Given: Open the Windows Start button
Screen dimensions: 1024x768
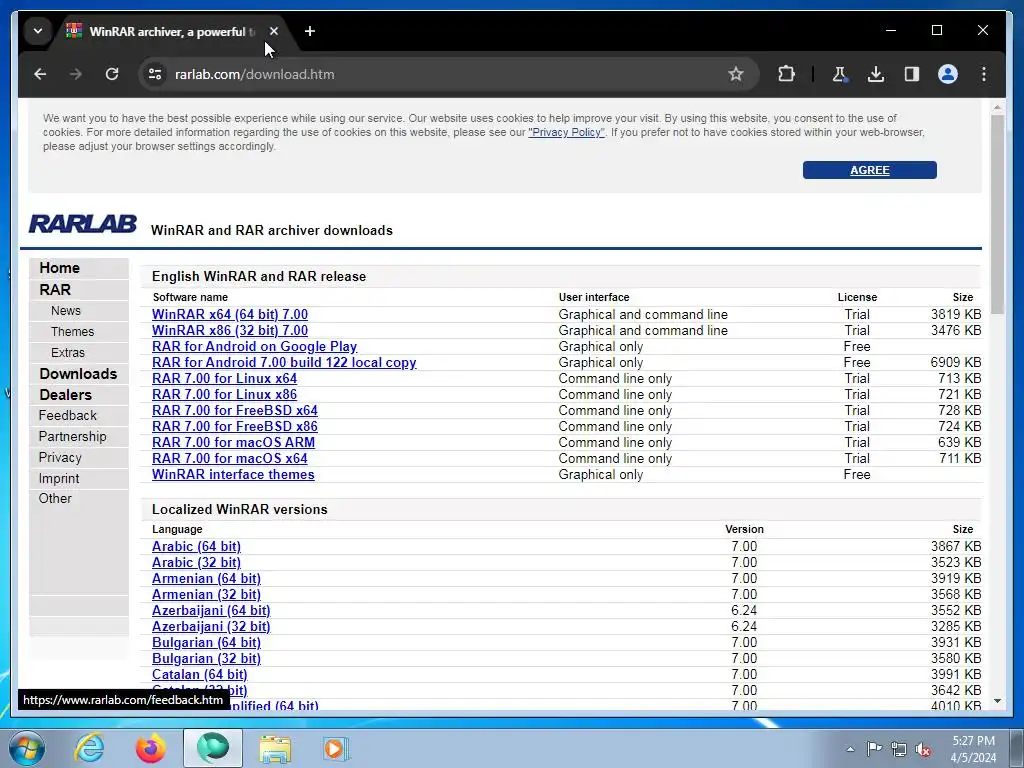Looking at the screenshot, I should 27,748.
